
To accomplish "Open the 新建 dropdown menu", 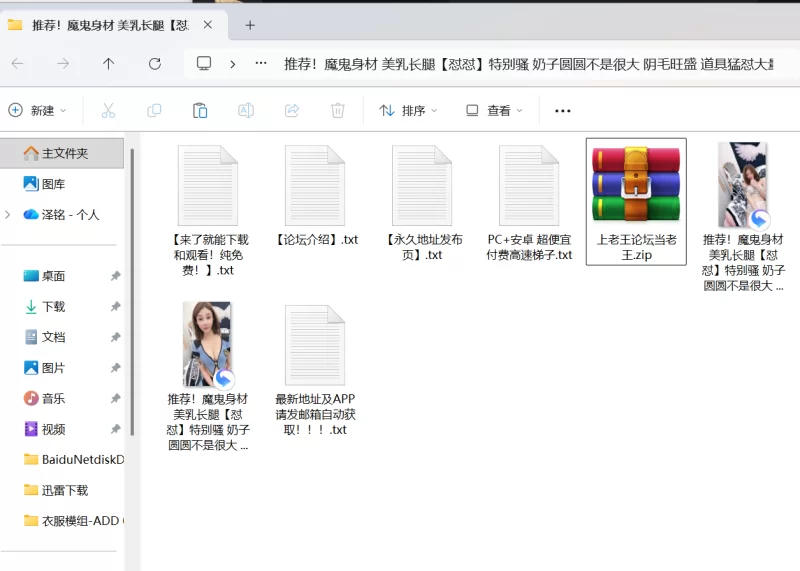I will 37,110.
